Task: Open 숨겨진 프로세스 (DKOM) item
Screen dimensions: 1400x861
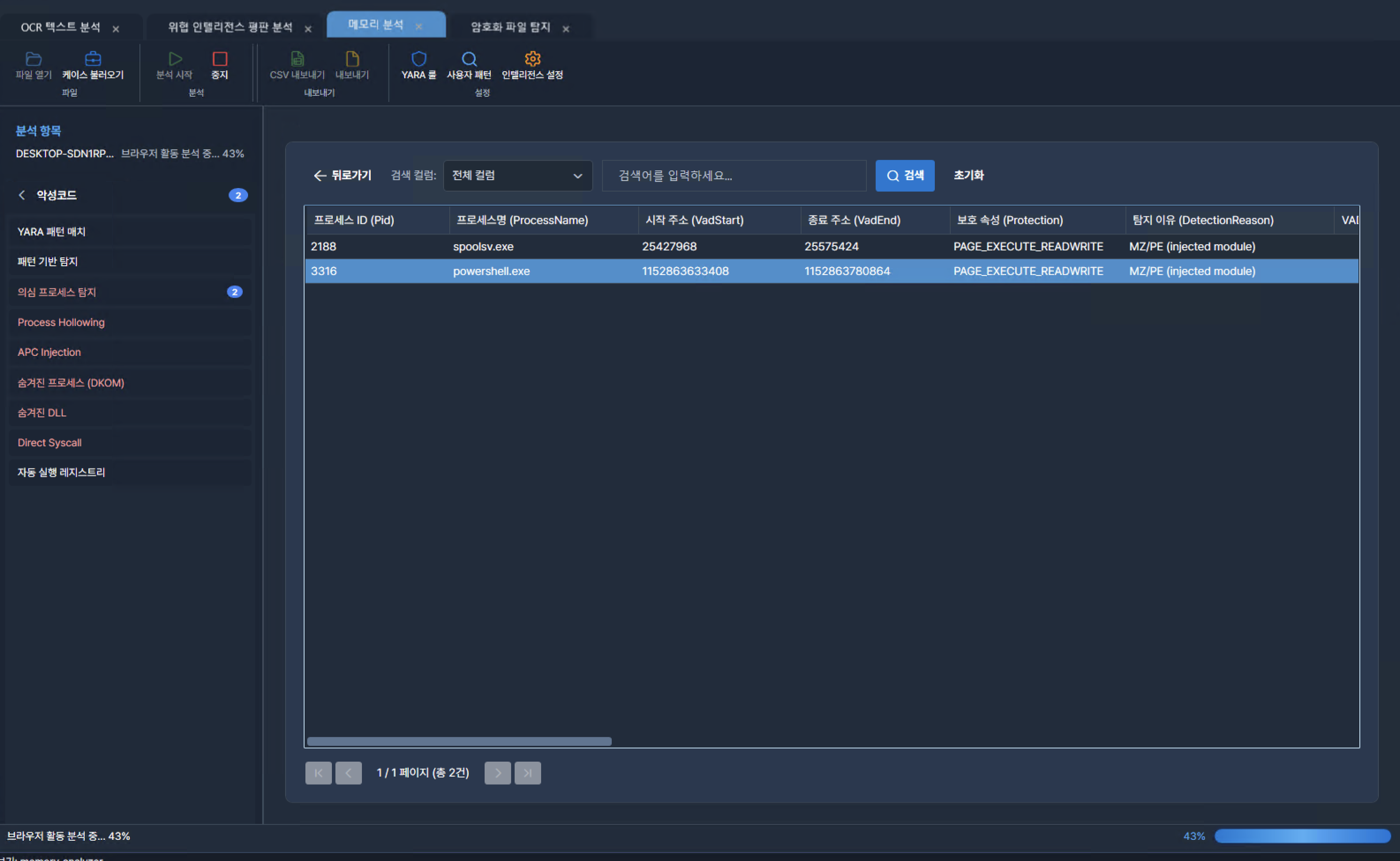Action: coord(130,382)
